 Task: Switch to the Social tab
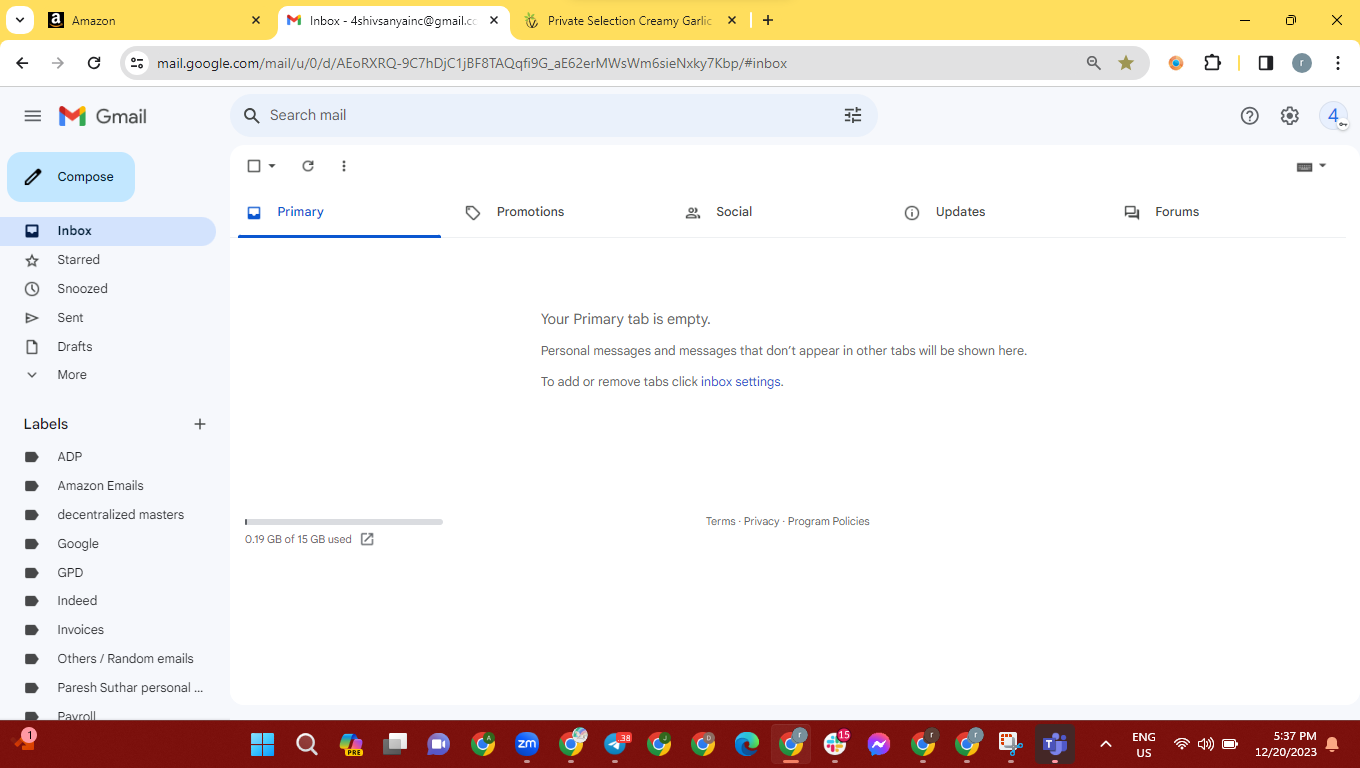[x=779, y=212]
